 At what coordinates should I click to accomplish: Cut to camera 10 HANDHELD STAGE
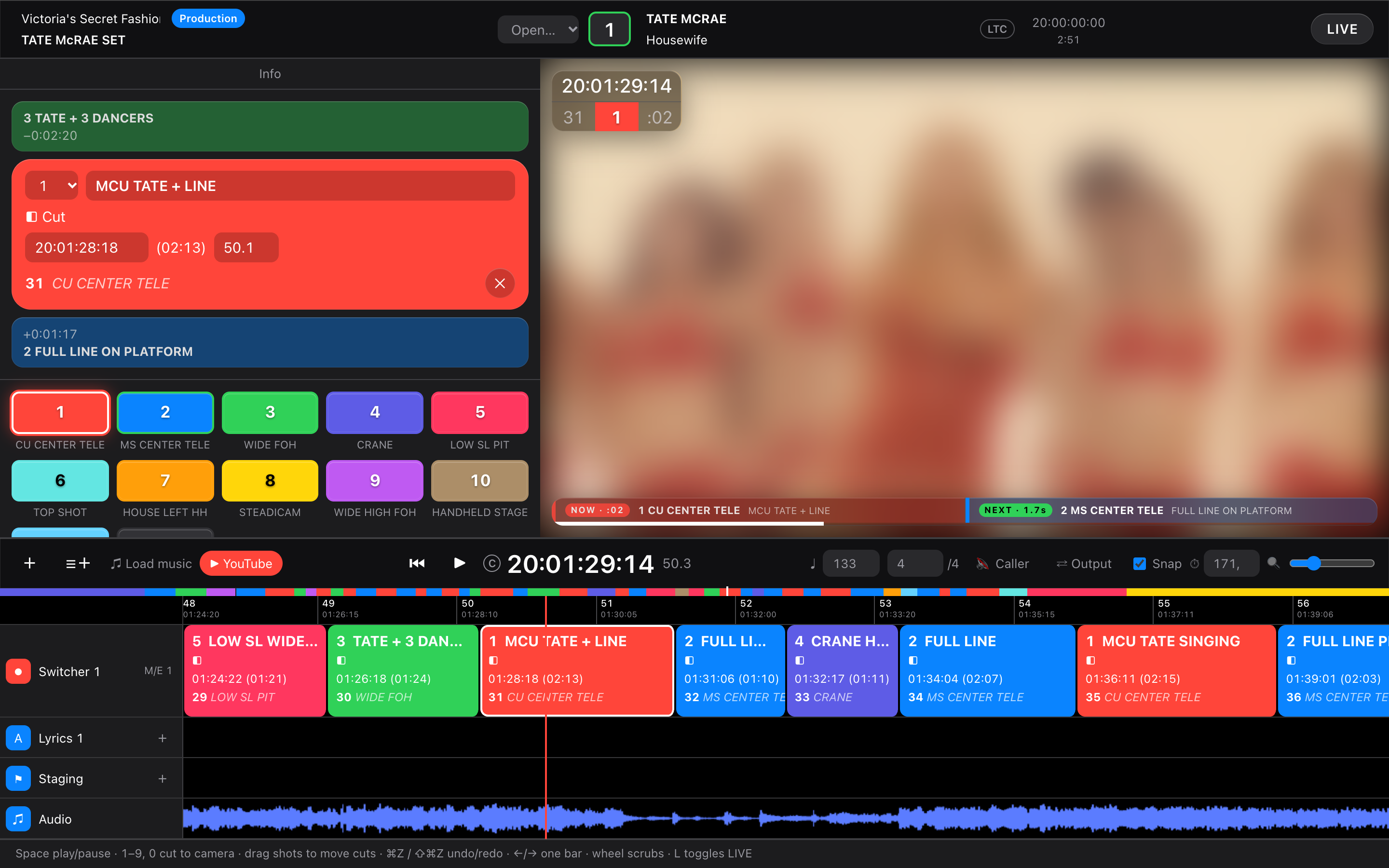coord(480,480)
